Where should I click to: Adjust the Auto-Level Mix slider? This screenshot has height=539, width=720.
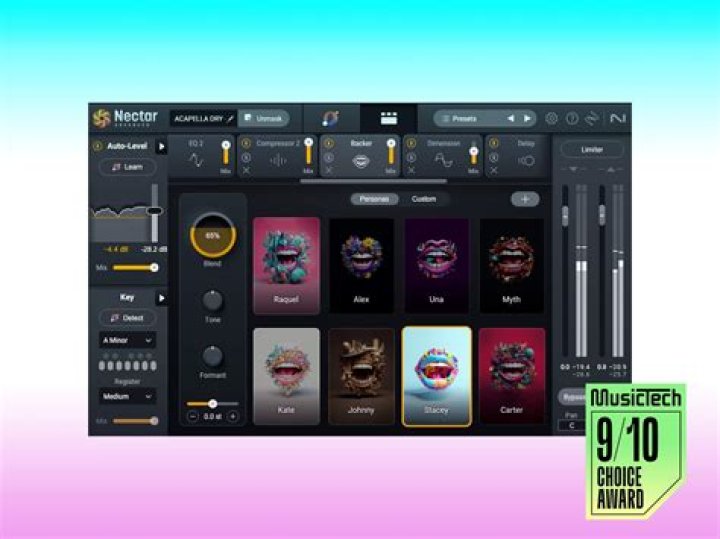click(135, 268)
